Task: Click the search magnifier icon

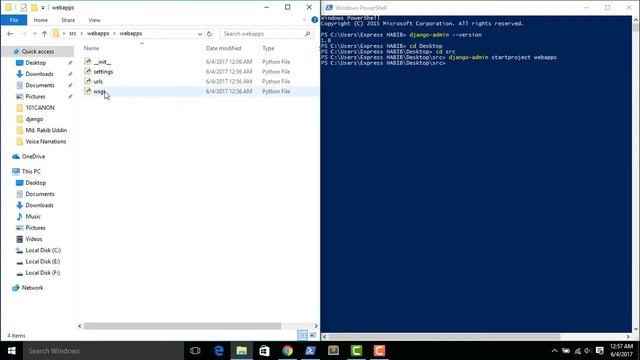Action: pyautogui.click(x=308, y=34)
